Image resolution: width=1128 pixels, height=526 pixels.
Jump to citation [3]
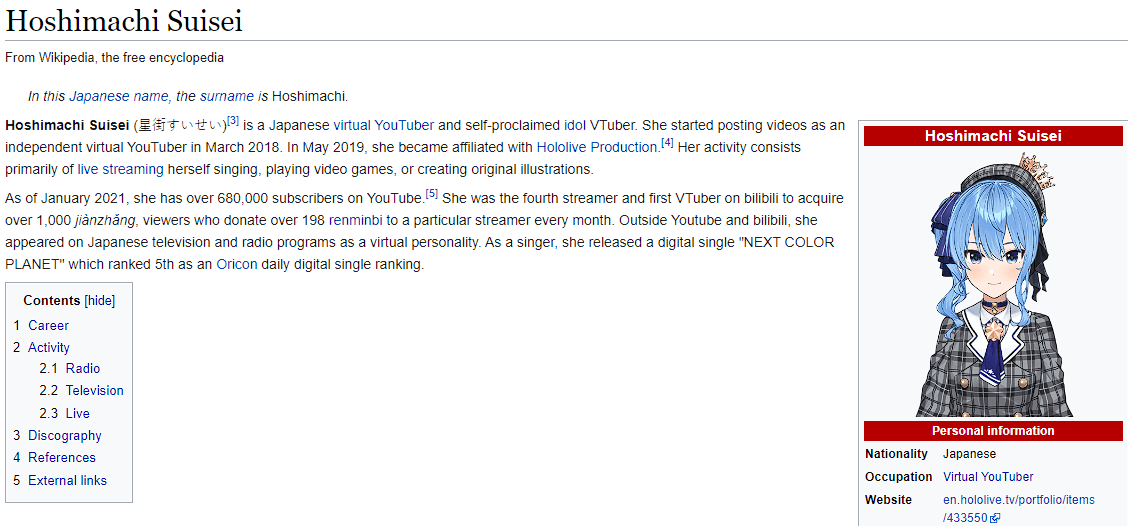233,120
